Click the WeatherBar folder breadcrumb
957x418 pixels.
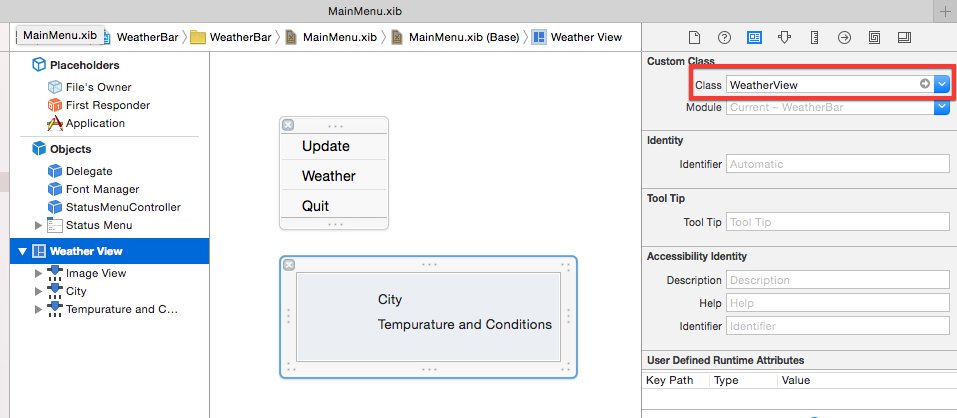pos(231,37)
